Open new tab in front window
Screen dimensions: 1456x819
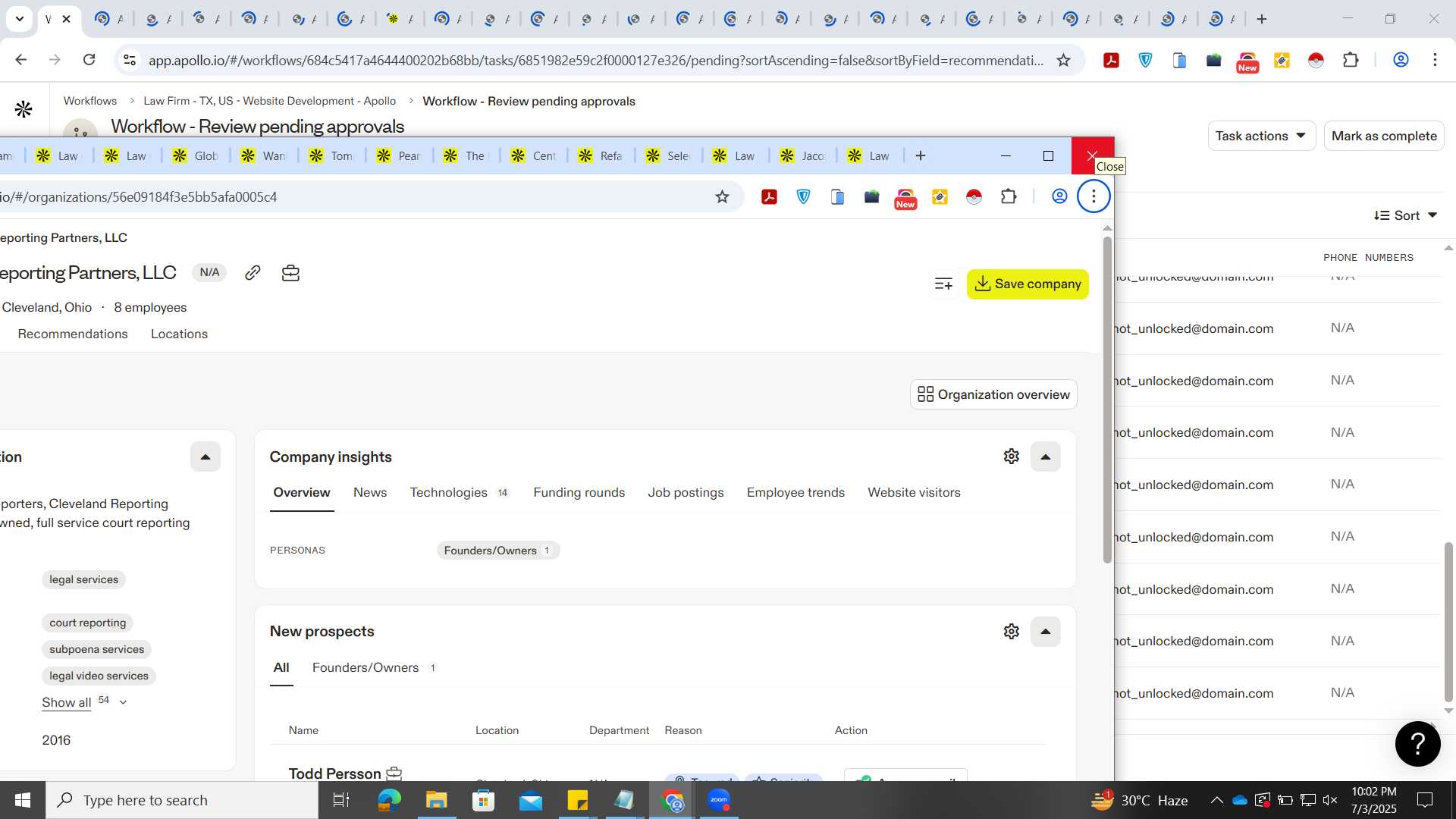click(921, 156)
